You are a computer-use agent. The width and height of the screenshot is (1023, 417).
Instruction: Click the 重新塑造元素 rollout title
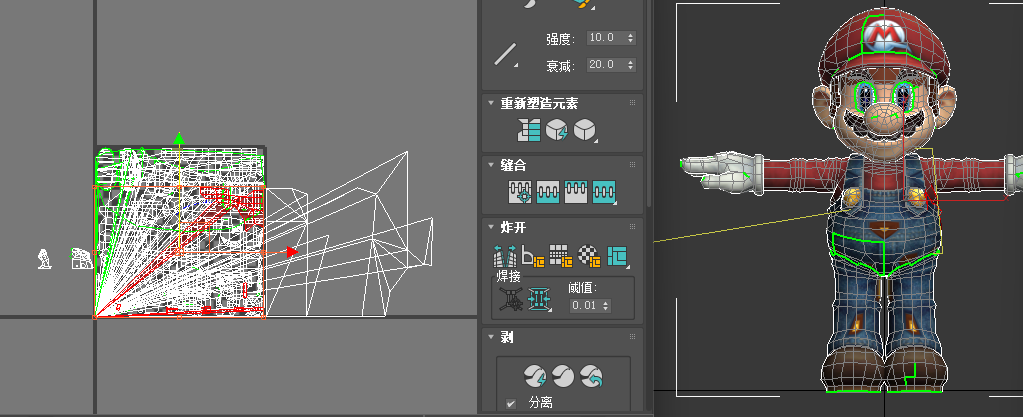[x=539, y=103]
